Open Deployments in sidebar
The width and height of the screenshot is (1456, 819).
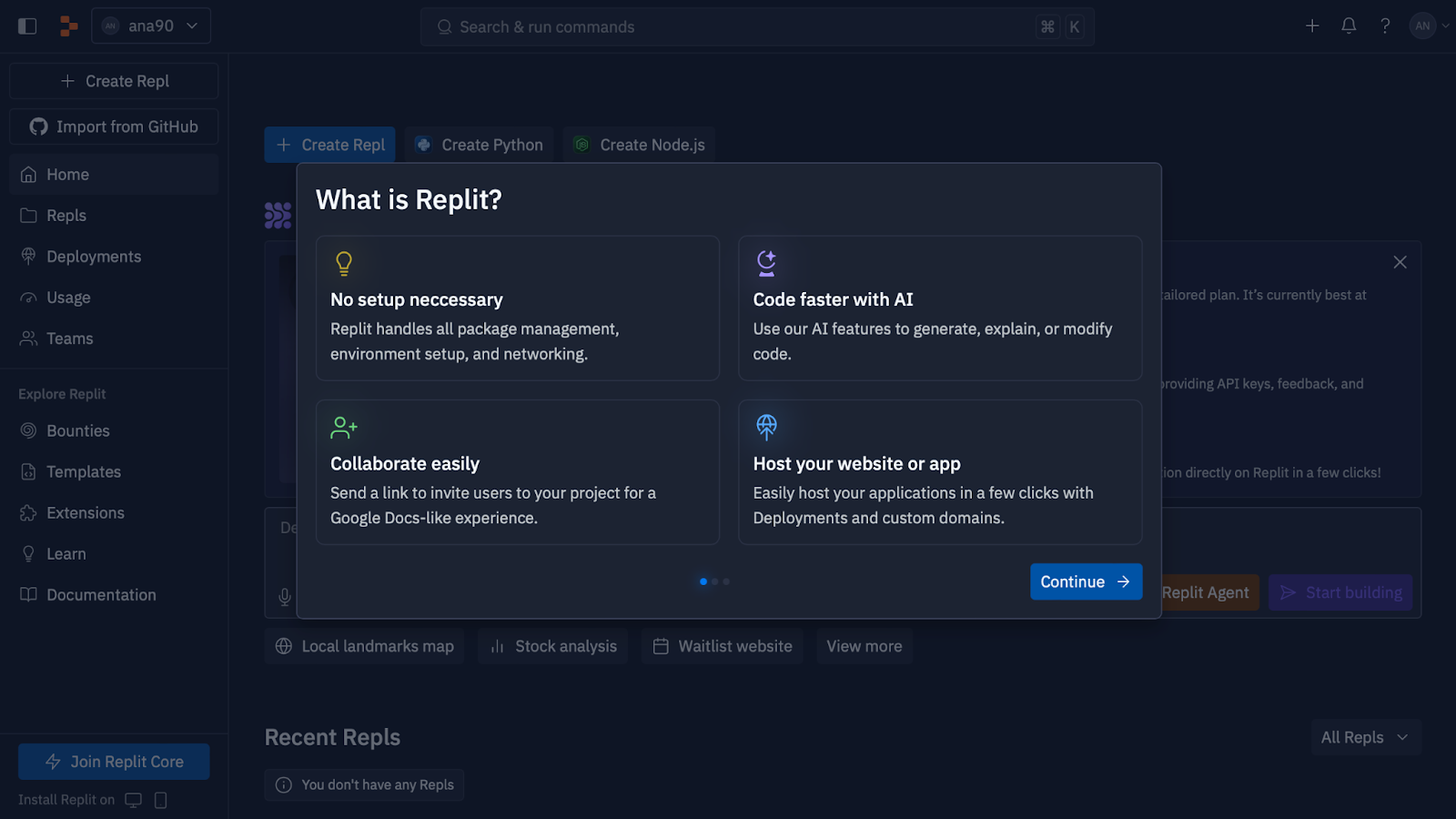coord(114,257)
